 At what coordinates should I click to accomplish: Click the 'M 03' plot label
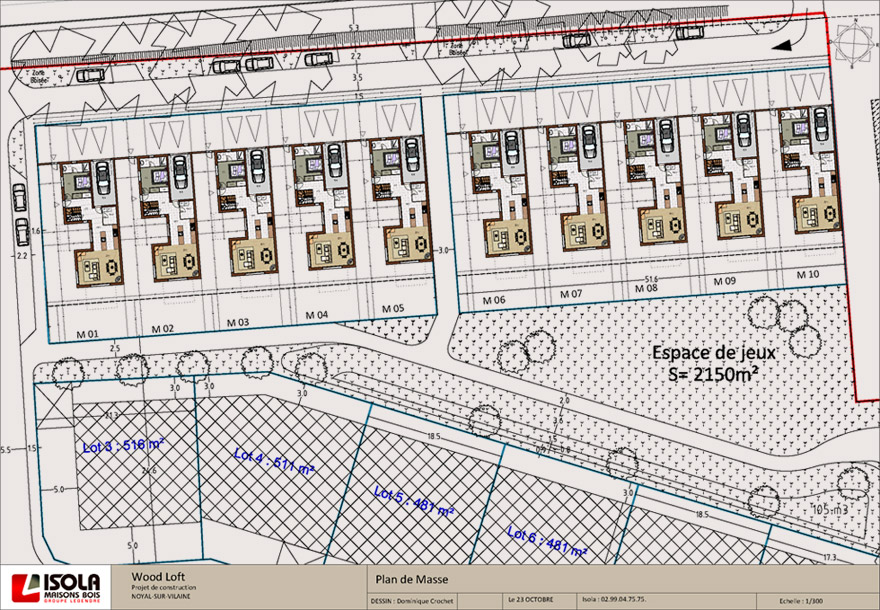tap(238, 322)
